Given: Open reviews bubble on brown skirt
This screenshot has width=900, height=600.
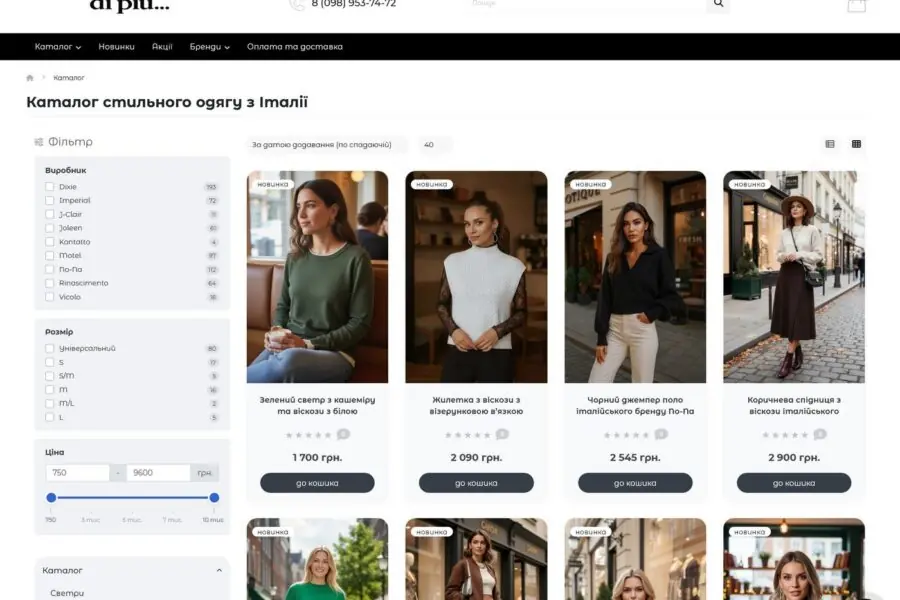Looking at the screenshot, I should pos(820,434).
